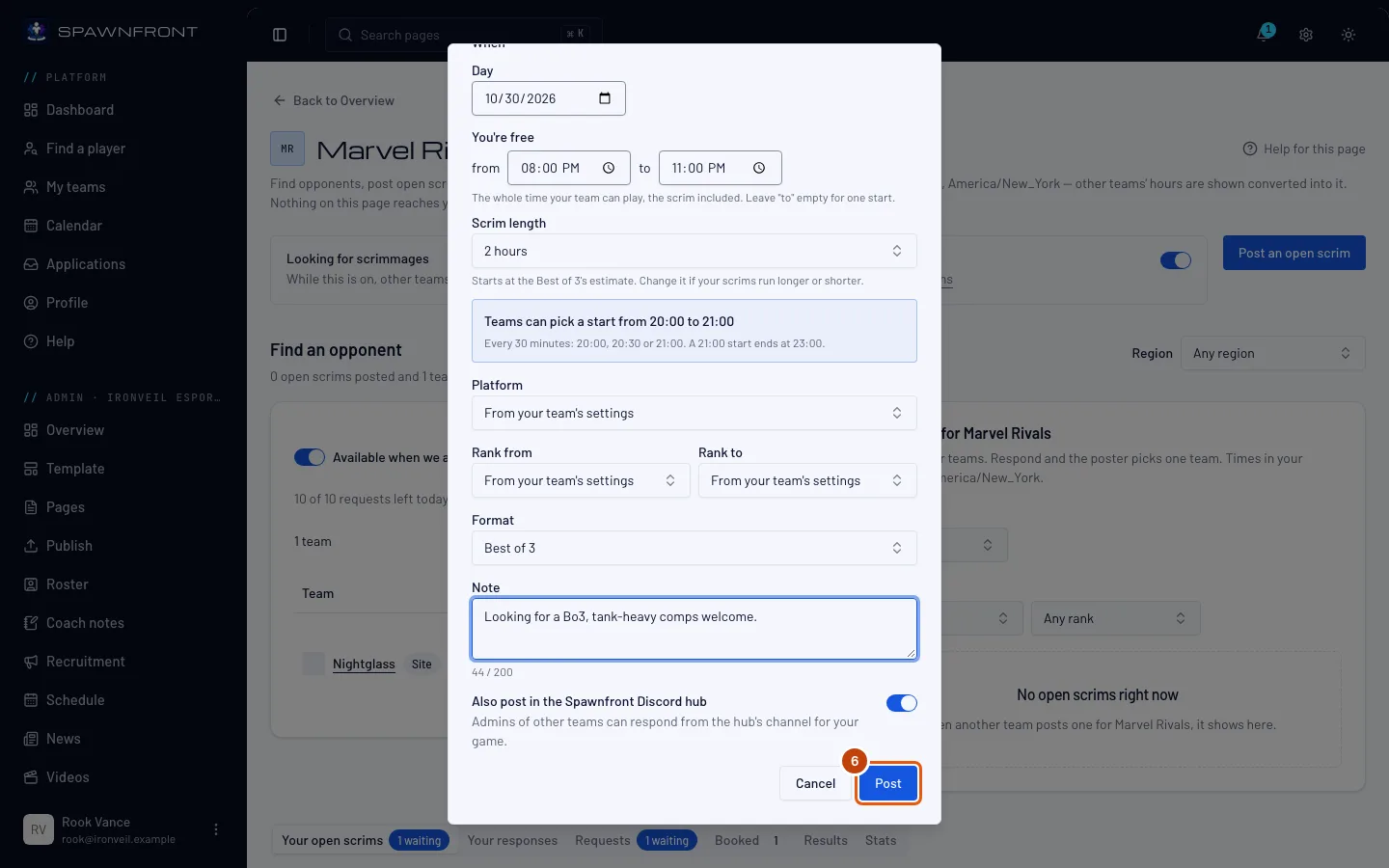The width and height of the screenshot is (1389, 868).
Task: Open the Rank to dropdown
Action: pos(807,480)
